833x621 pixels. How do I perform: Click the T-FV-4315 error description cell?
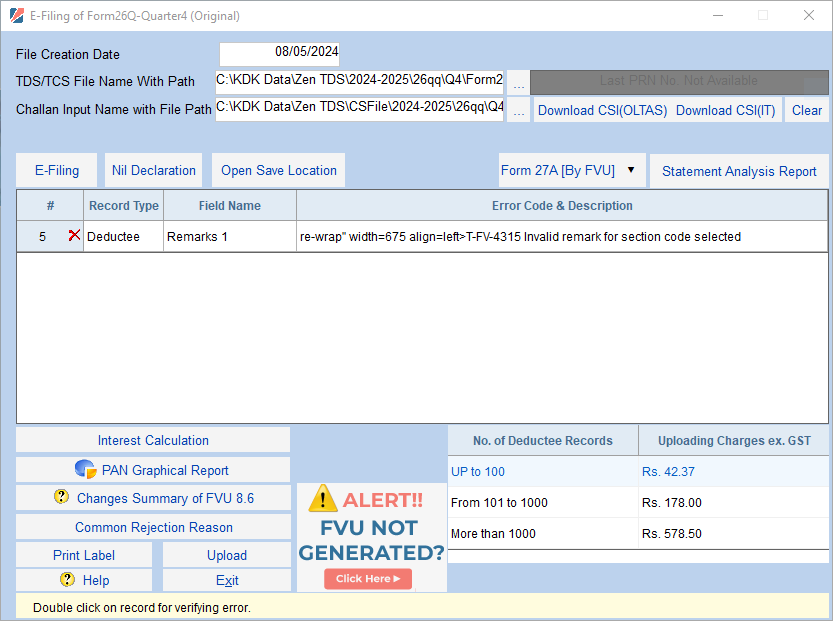pyautogui.click(x=562, y=236)
